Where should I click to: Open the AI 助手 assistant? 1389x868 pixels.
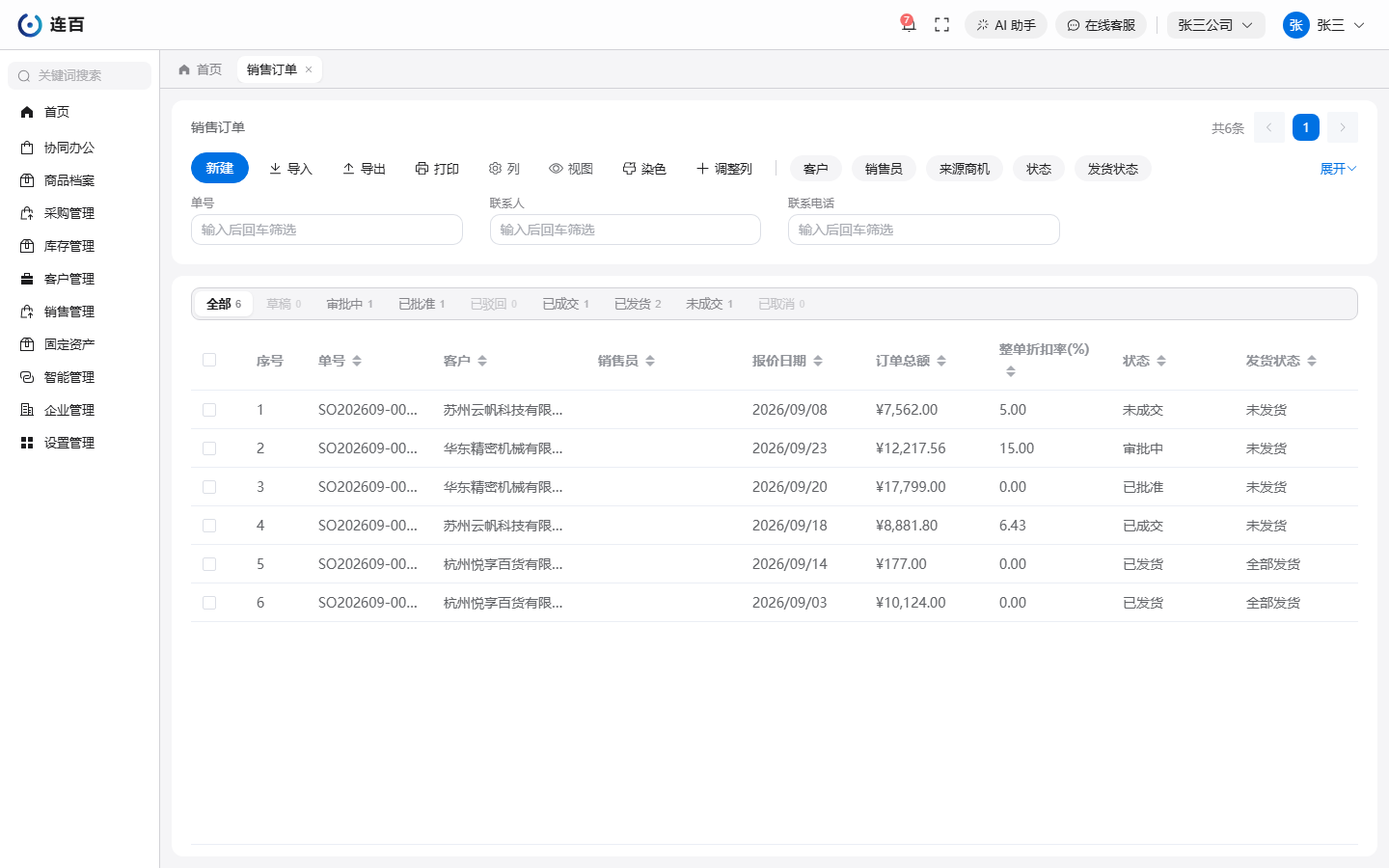(1006, 25)
